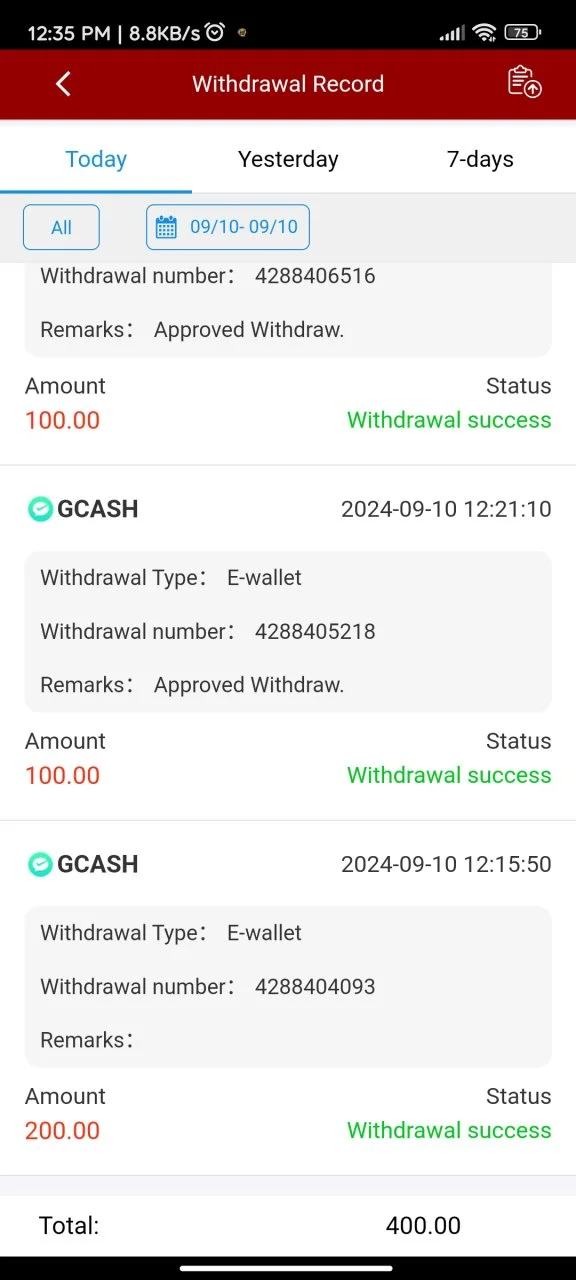The height and width of the screenshot is (1280, 576).
Task: Tap Withdrawal success status for 12:21:10
Action: 449,775
